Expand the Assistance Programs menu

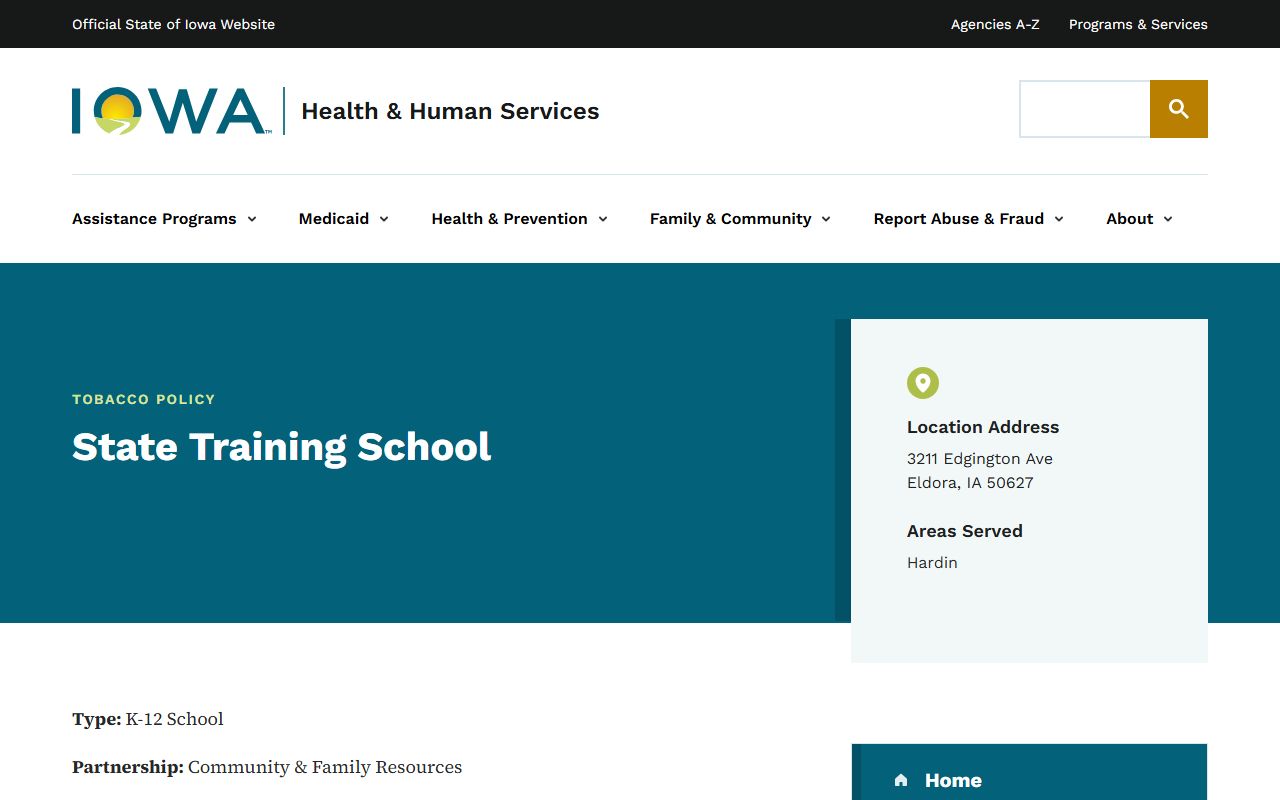click(x=164, y=219)
